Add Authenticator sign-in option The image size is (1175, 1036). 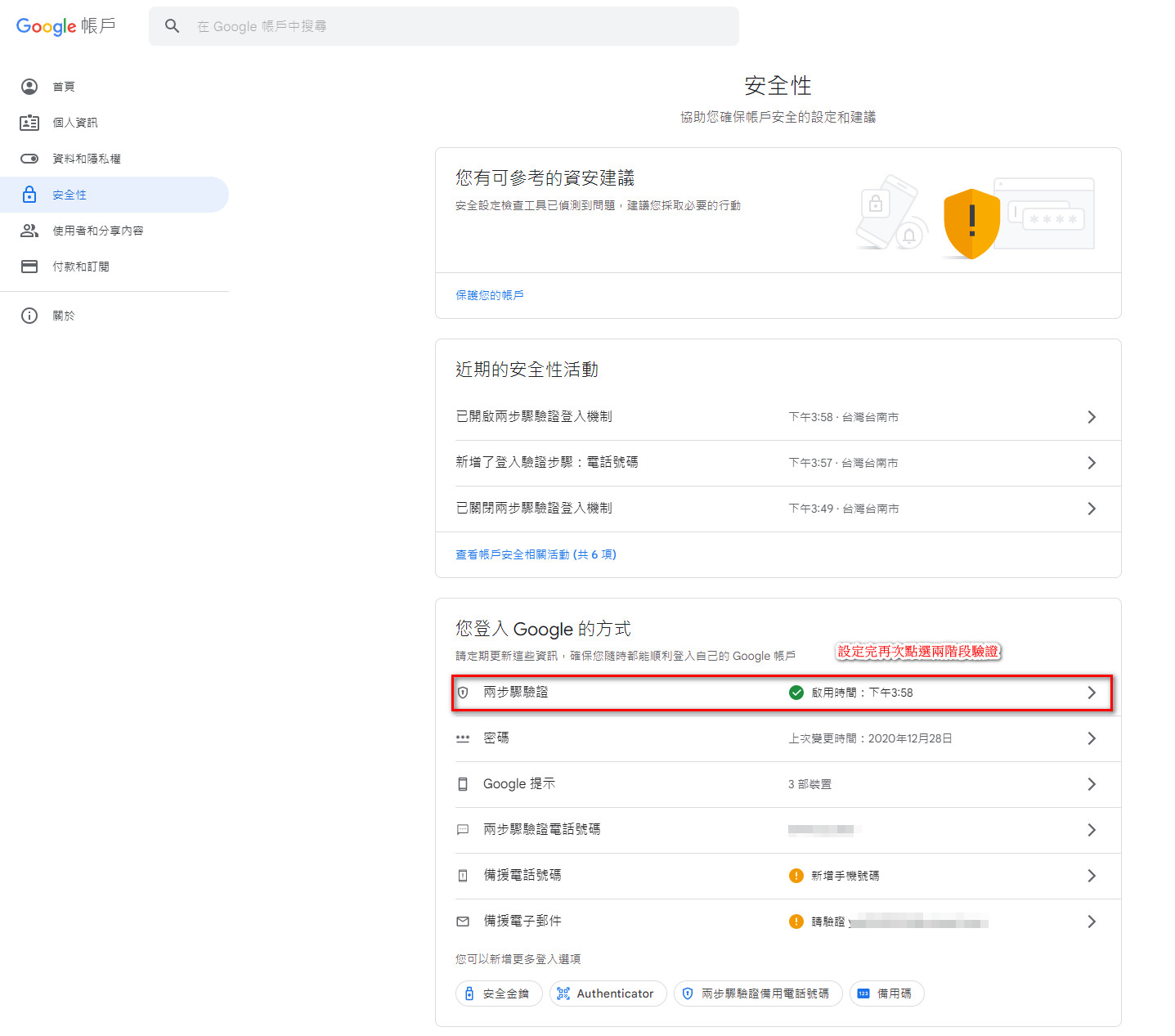(608, 993)
